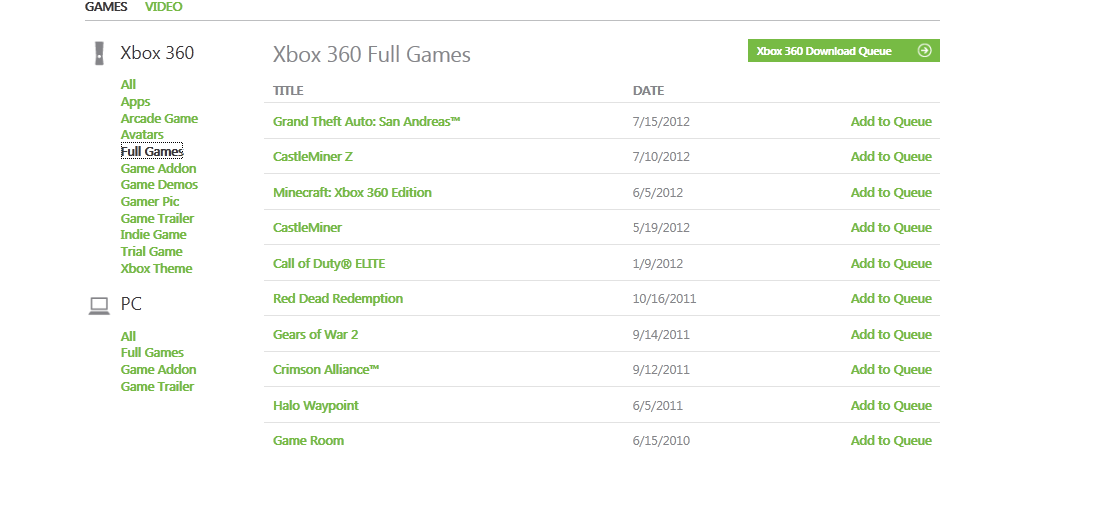Select the GAMES tab
This screenshot has width=1093, height=509.
coord(106,7)
